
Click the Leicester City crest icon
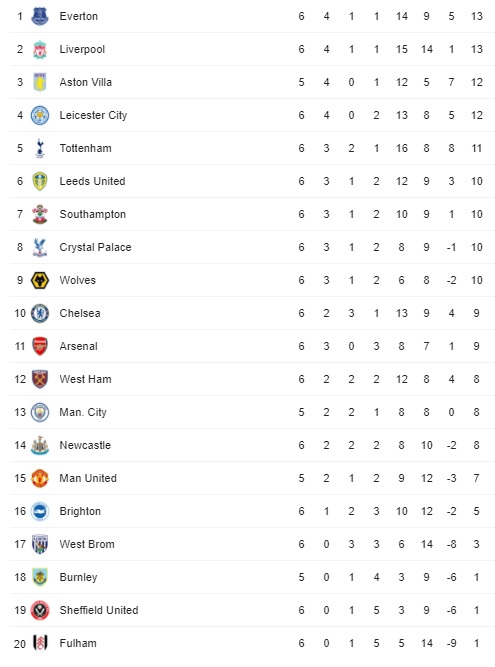point(40,115)
